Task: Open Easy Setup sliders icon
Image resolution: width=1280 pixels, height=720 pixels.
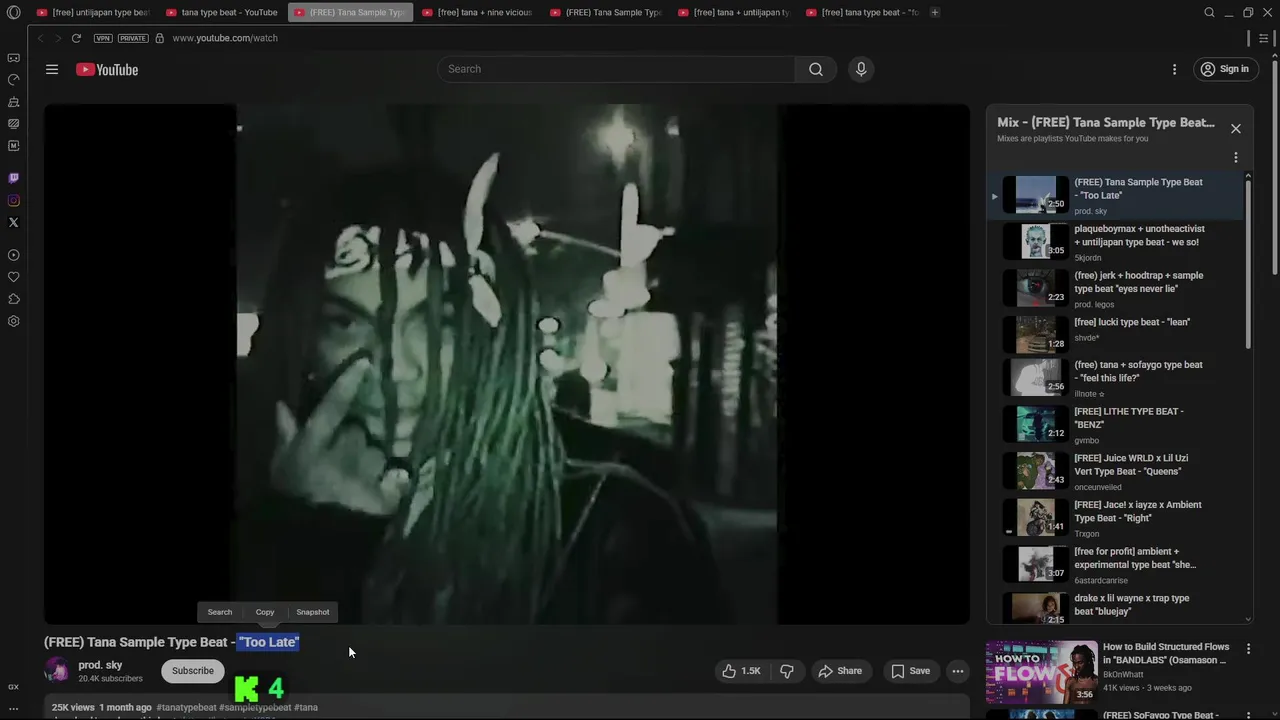Action: click(x=1264, y=38)
